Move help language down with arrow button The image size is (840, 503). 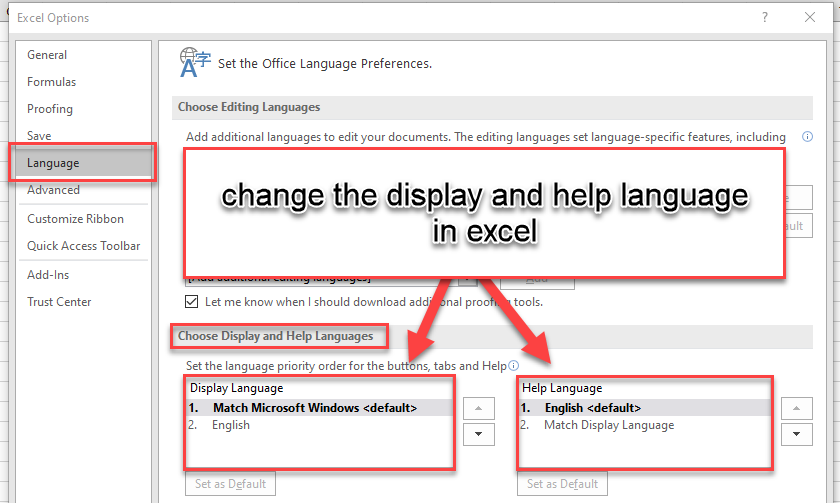(797, 434)
